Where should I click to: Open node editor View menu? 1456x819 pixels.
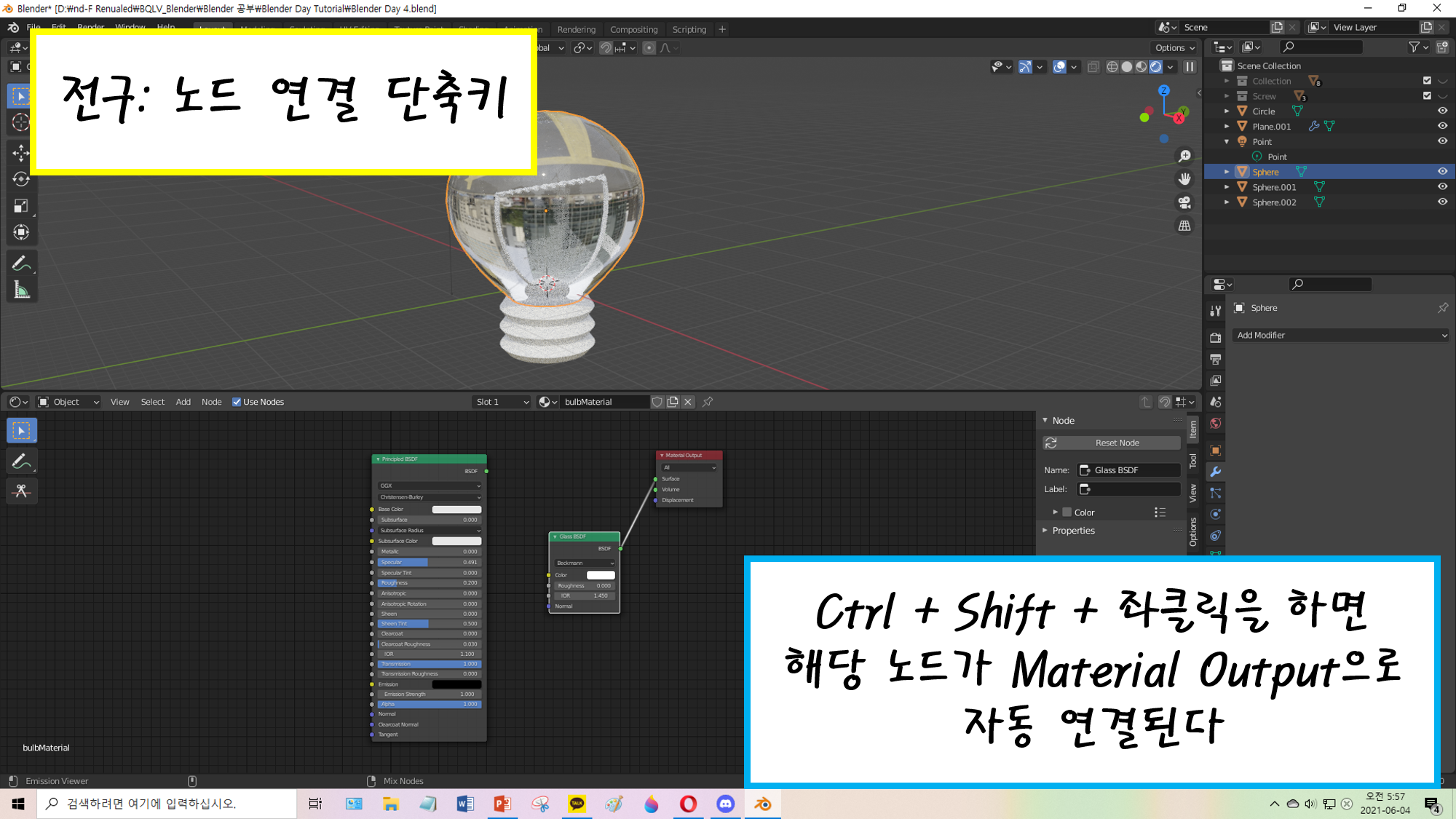click(x=120, y=402)
